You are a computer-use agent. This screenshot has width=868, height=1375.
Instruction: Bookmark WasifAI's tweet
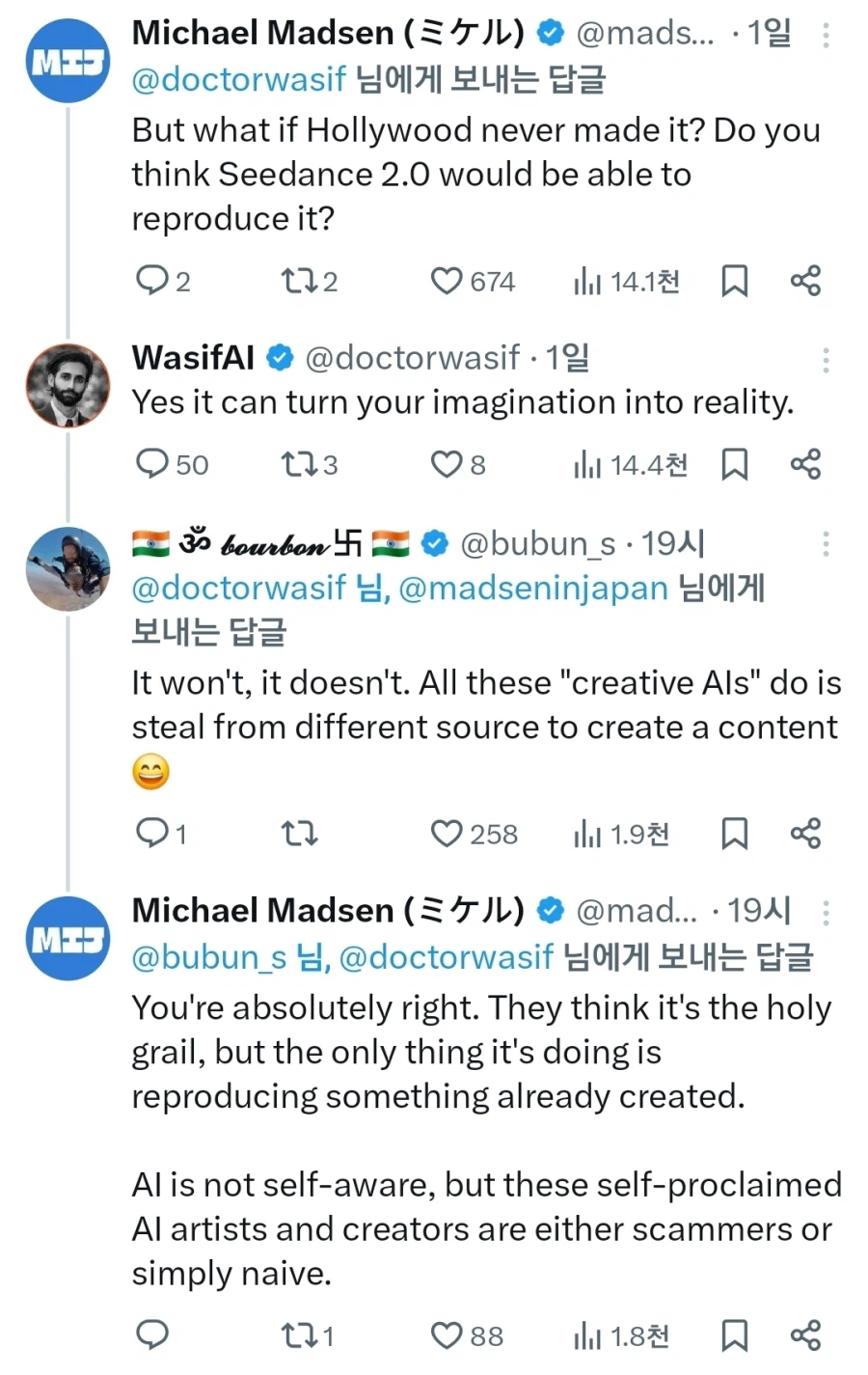735,464
